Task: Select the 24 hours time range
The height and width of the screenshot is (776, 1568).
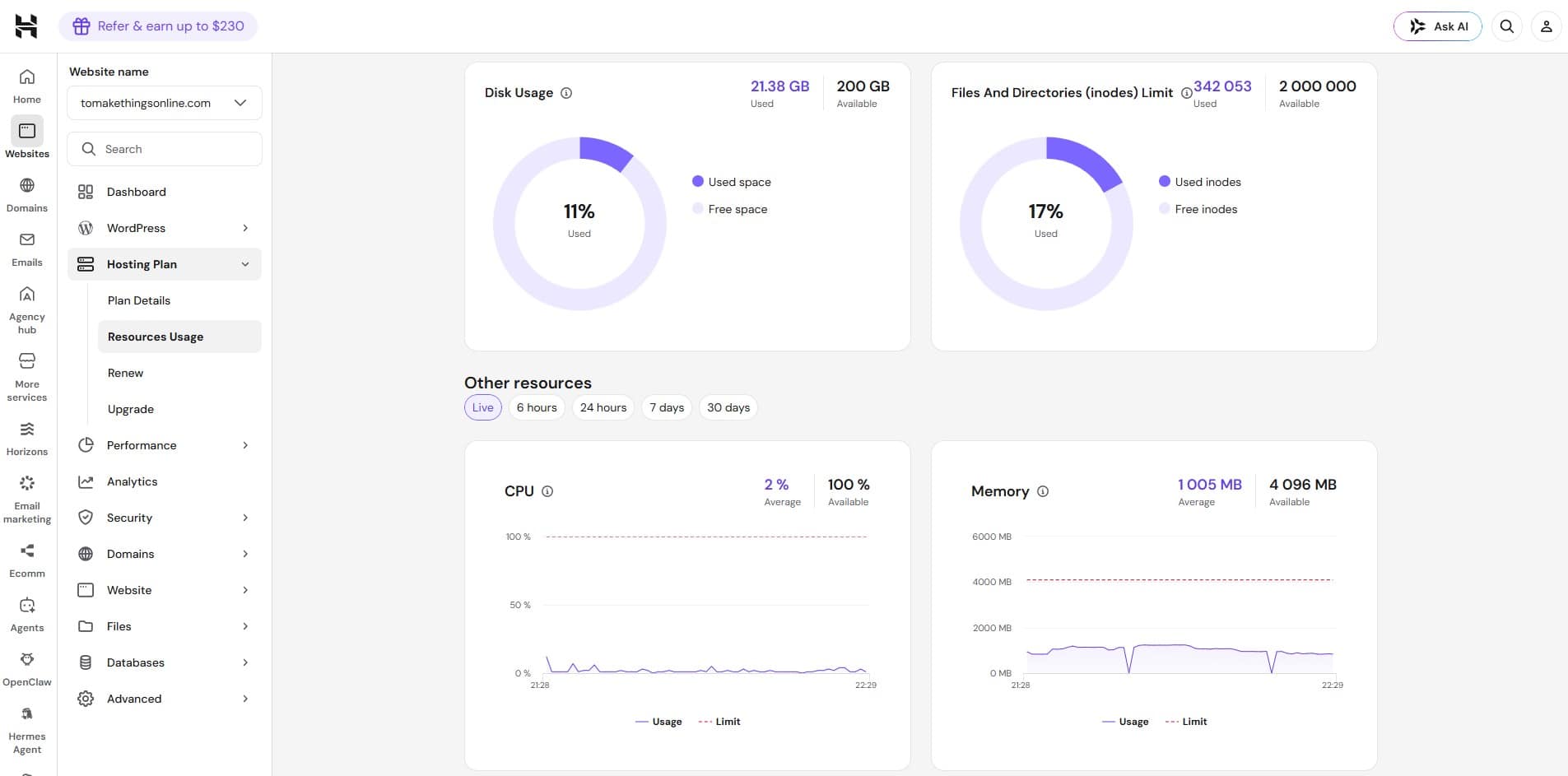Action: (x=603, y=407)
